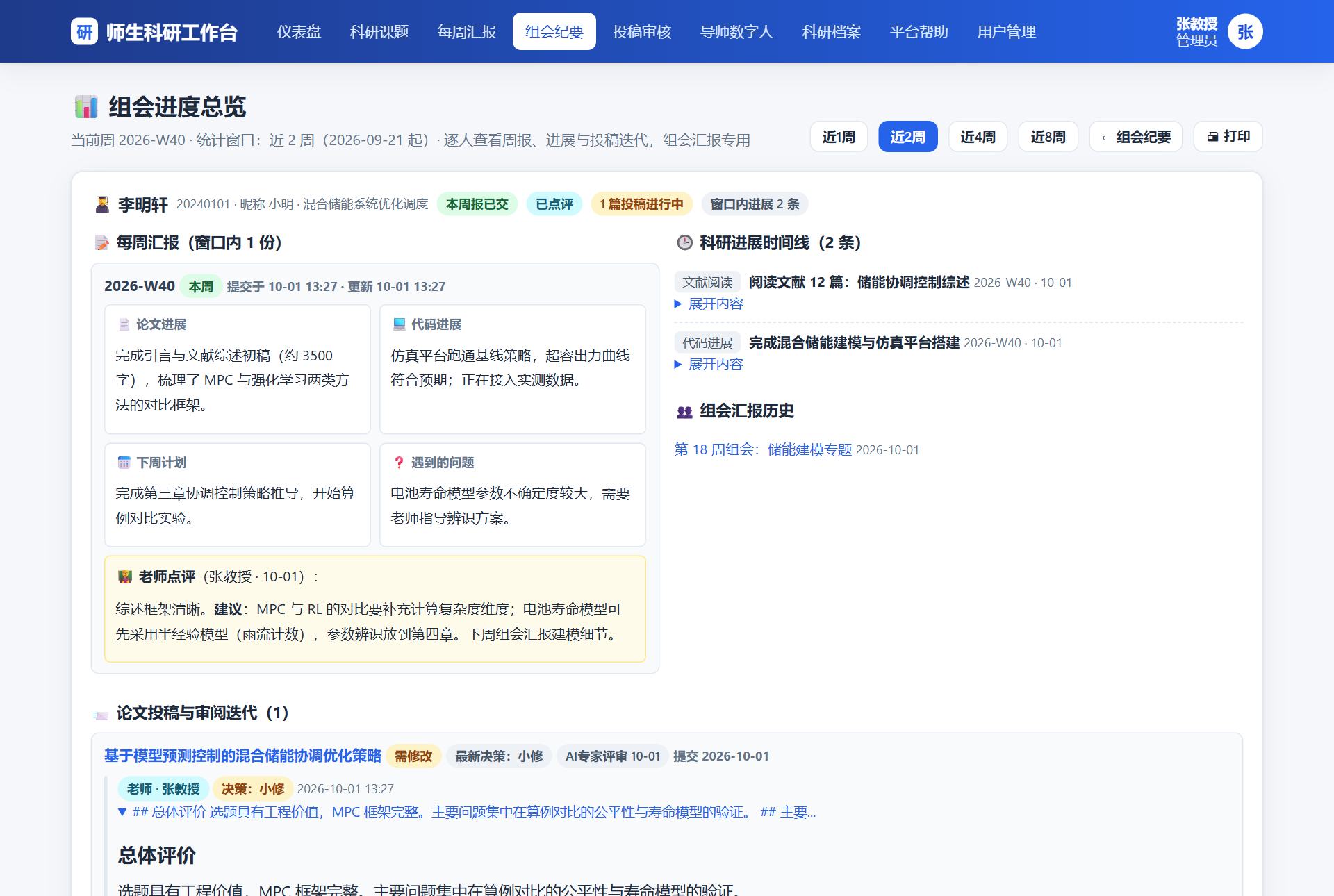Click the memo icon beside 每周汇报
Viewport: 1334px width, 896px height.
click(101, 242)
